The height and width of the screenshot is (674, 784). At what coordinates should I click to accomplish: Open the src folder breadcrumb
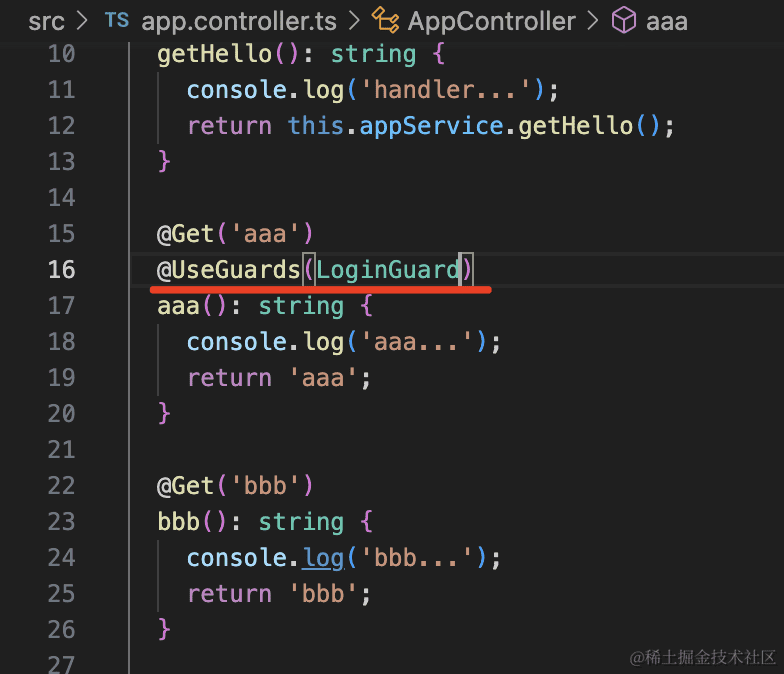[x=46, y=21]
